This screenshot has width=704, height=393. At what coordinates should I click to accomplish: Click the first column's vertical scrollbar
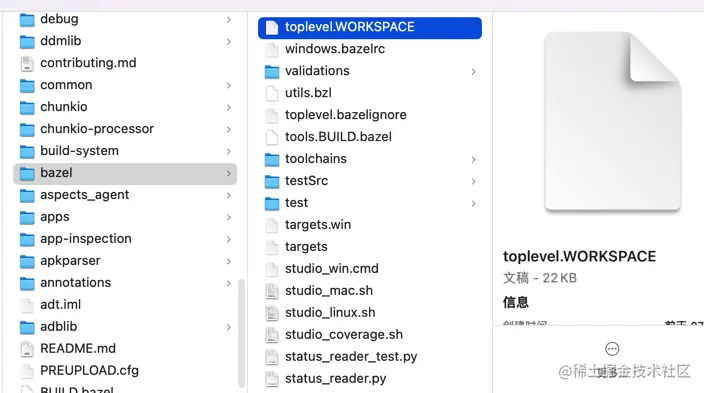242,333
